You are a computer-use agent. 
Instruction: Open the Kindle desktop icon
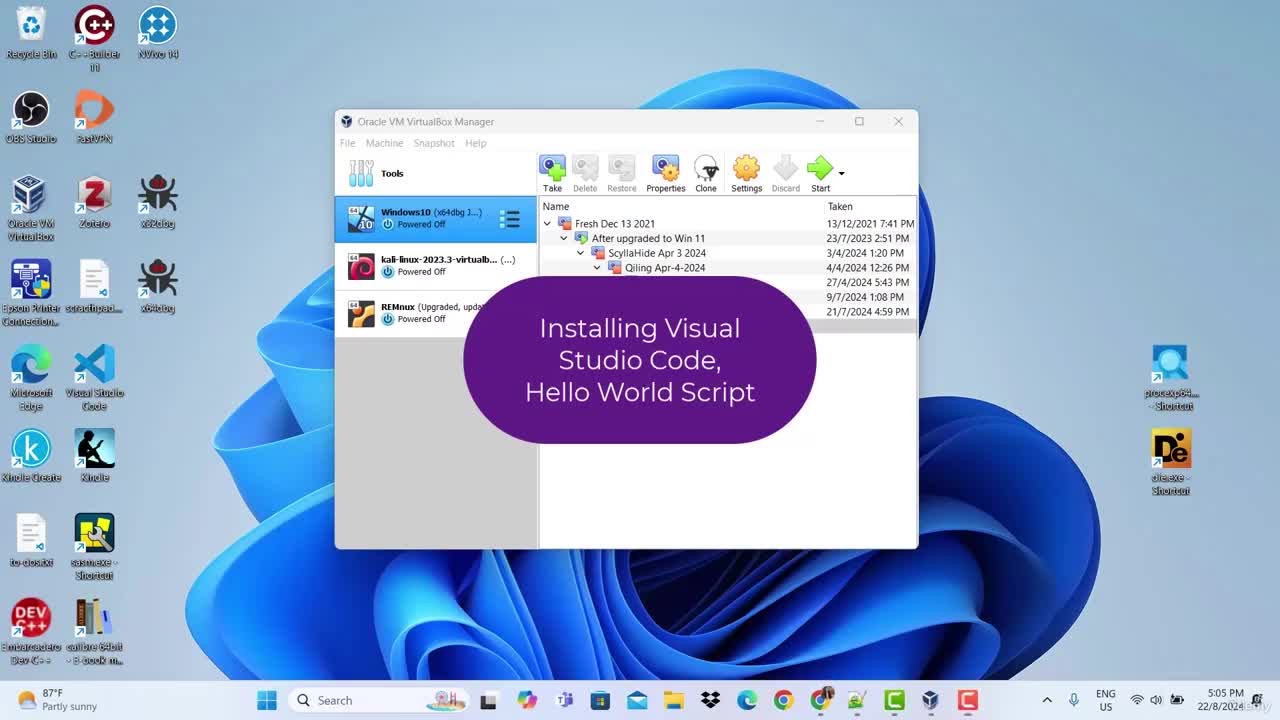94,457
